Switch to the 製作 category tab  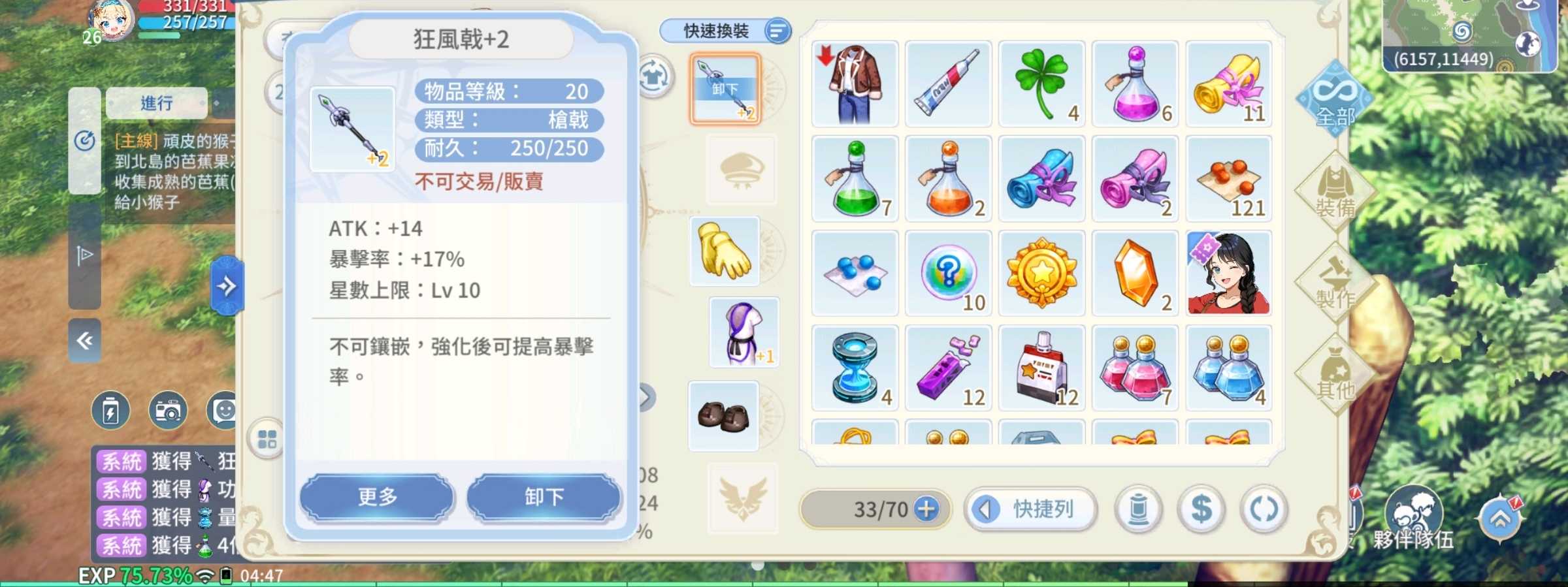pyautogui.click(x=1335, y=283)
